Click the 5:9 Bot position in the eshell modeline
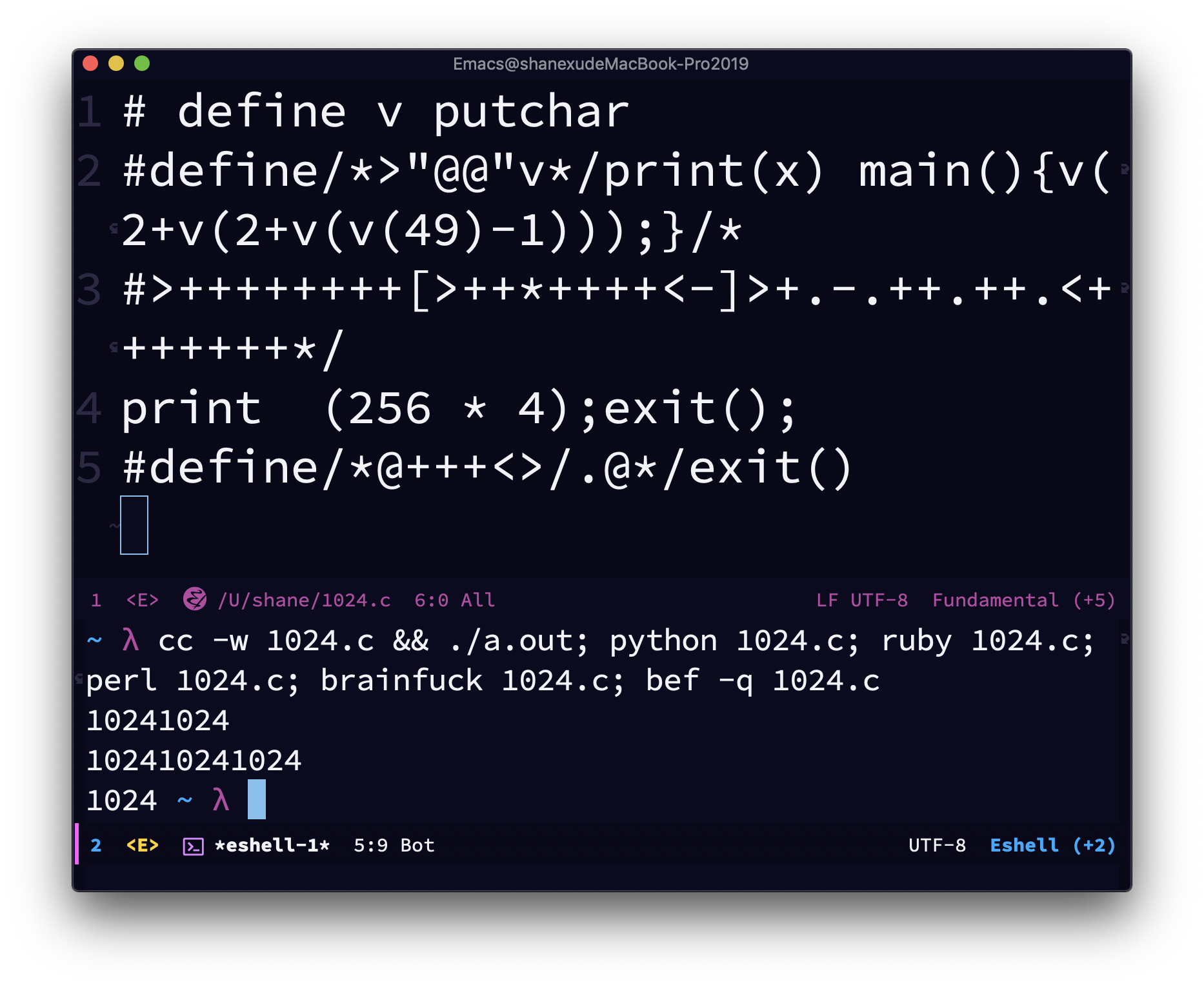Viewport: 1204px width, 987px height. [394, 845]
